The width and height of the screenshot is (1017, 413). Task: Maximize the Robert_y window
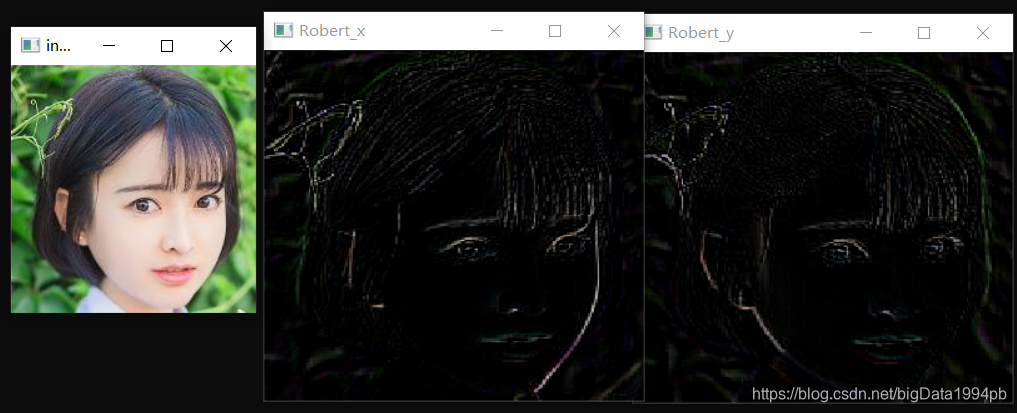click(924, 32)
